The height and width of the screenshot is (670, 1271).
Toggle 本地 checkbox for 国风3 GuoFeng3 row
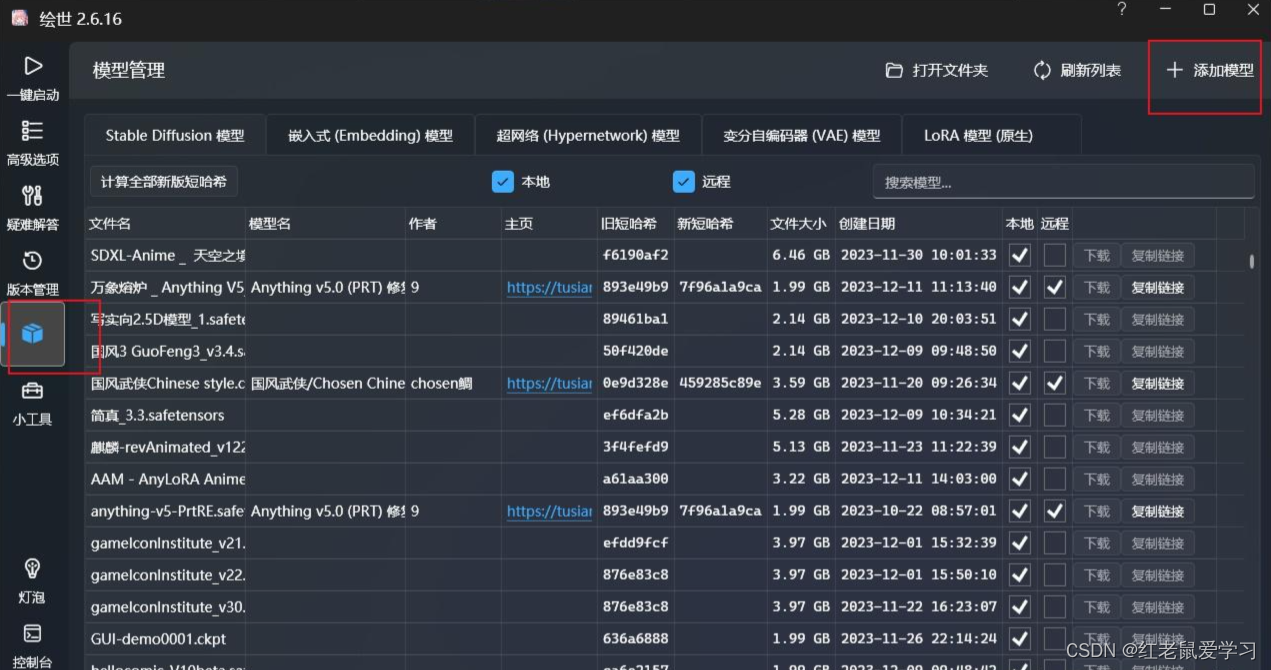click(x=1019, y=351)
